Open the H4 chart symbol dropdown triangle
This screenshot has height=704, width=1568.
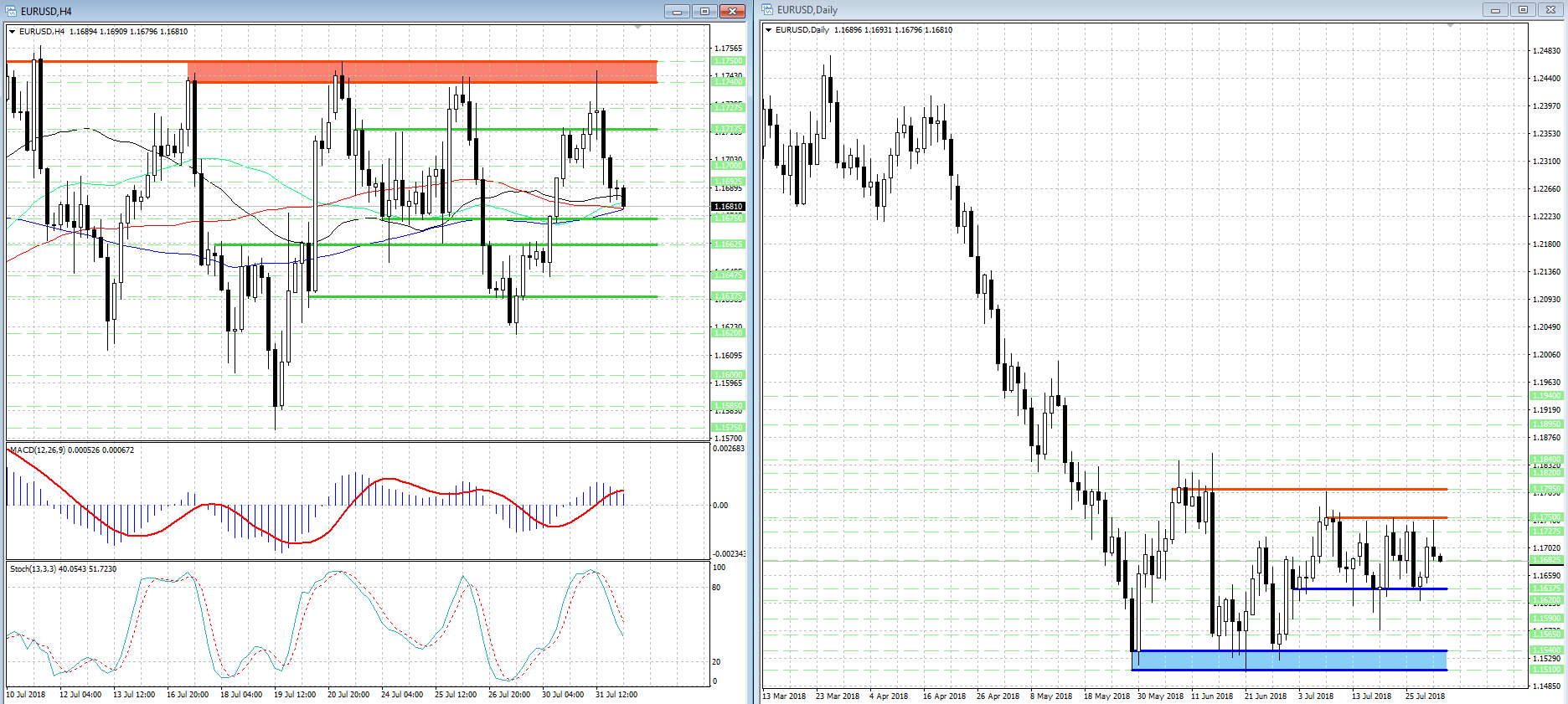click(13, 32)
